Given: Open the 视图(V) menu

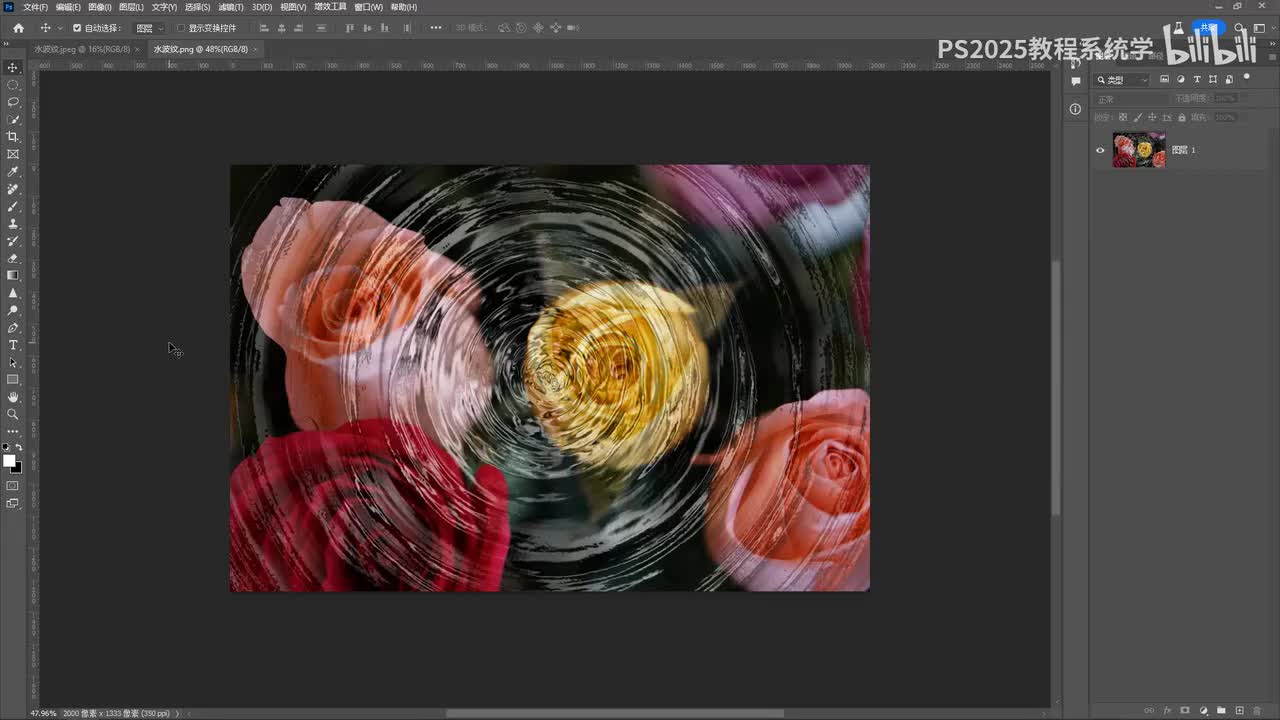Looking at the screenshot, I should point(293,7).
